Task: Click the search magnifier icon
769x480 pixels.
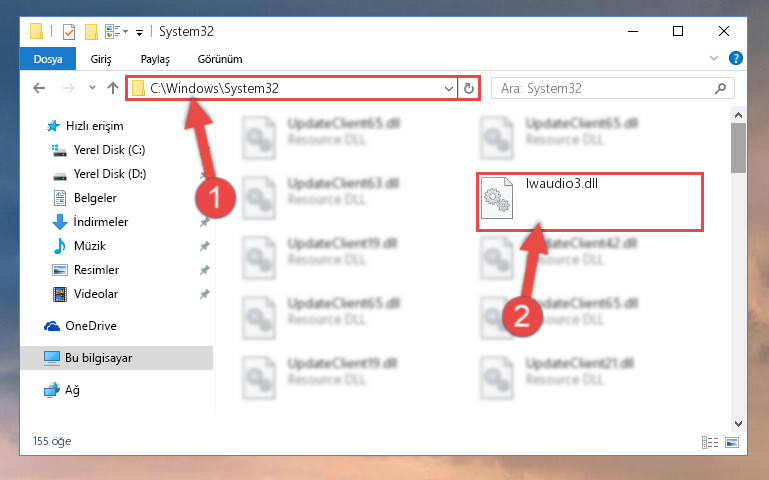Action: tap(720, 89)
